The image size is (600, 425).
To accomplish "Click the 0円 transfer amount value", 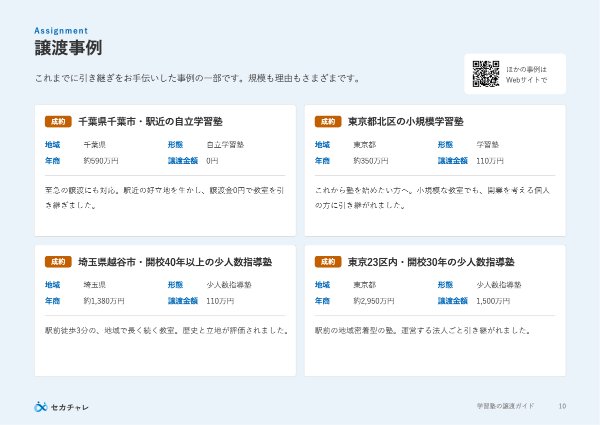I will [212, 161].
